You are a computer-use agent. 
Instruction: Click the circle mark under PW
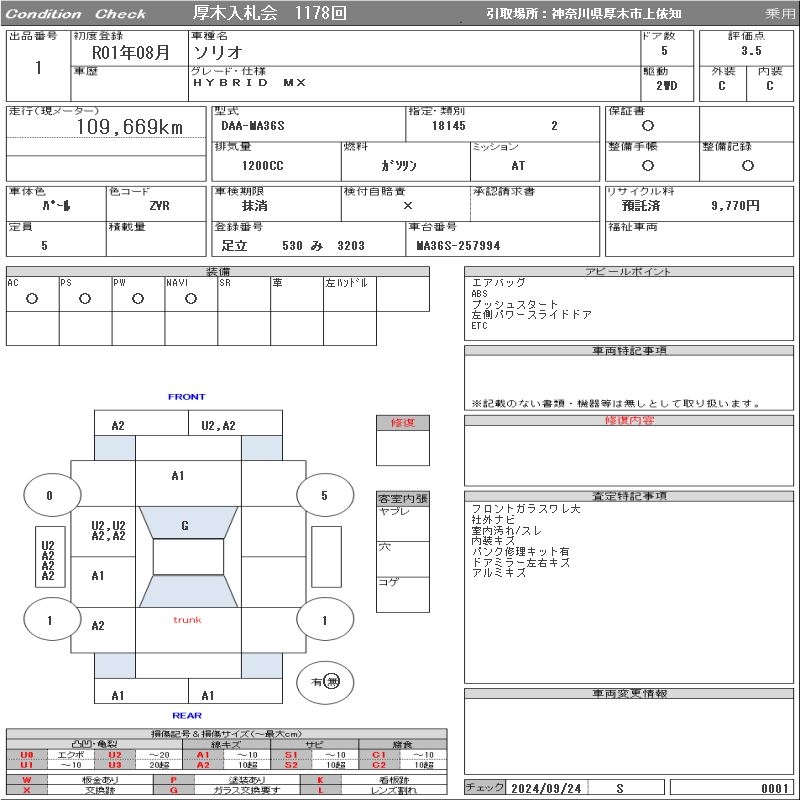pos(138,299)
